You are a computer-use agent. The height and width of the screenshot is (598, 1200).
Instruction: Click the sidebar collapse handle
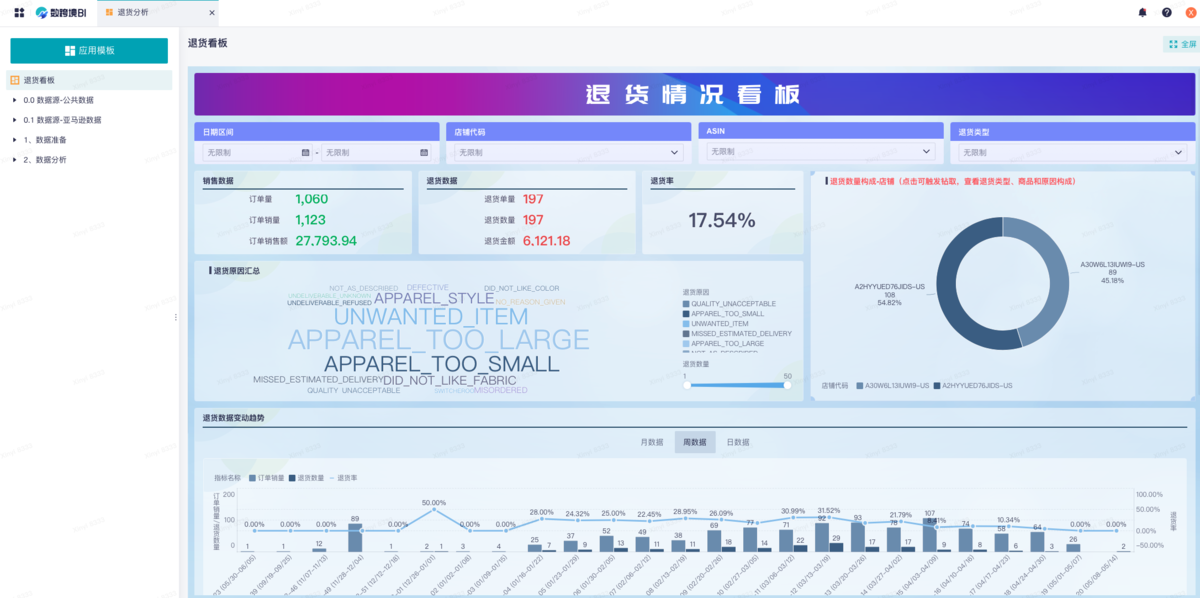176,317
